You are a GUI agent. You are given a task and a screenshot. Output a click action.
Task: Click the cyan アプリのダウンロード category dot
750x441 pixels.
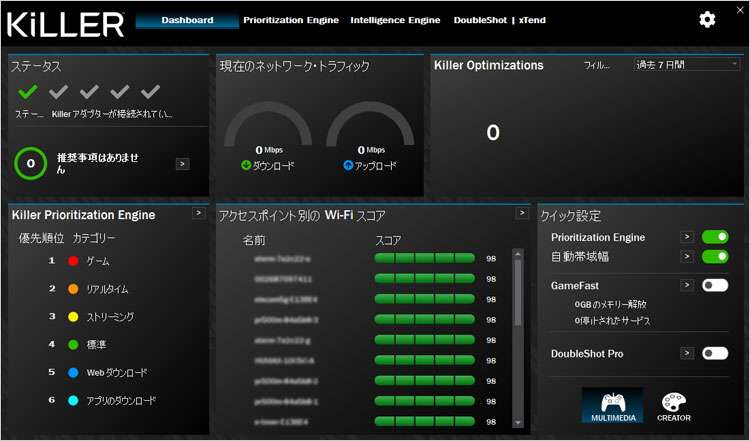click(x=73, y=400)
